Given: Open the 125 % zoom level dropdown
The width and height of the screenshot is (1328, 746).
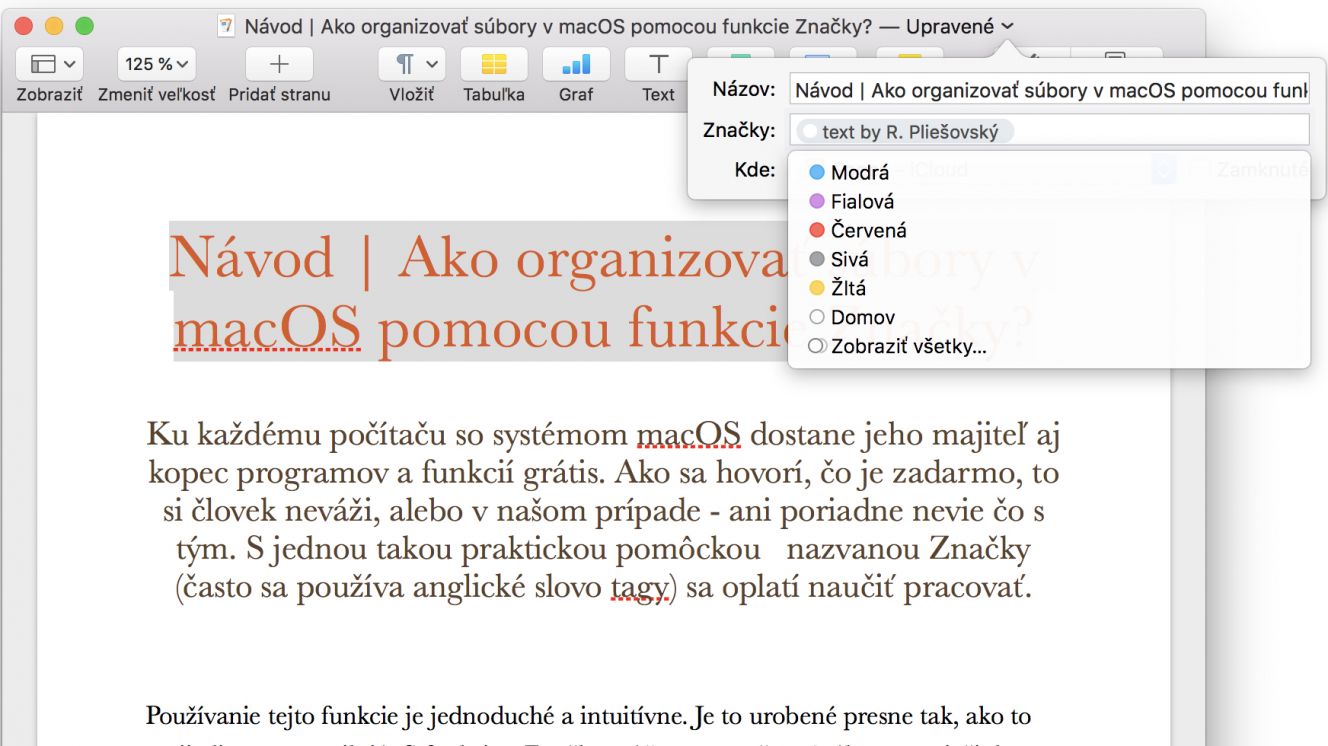Looking at the screenshot, I should point(157,64).
